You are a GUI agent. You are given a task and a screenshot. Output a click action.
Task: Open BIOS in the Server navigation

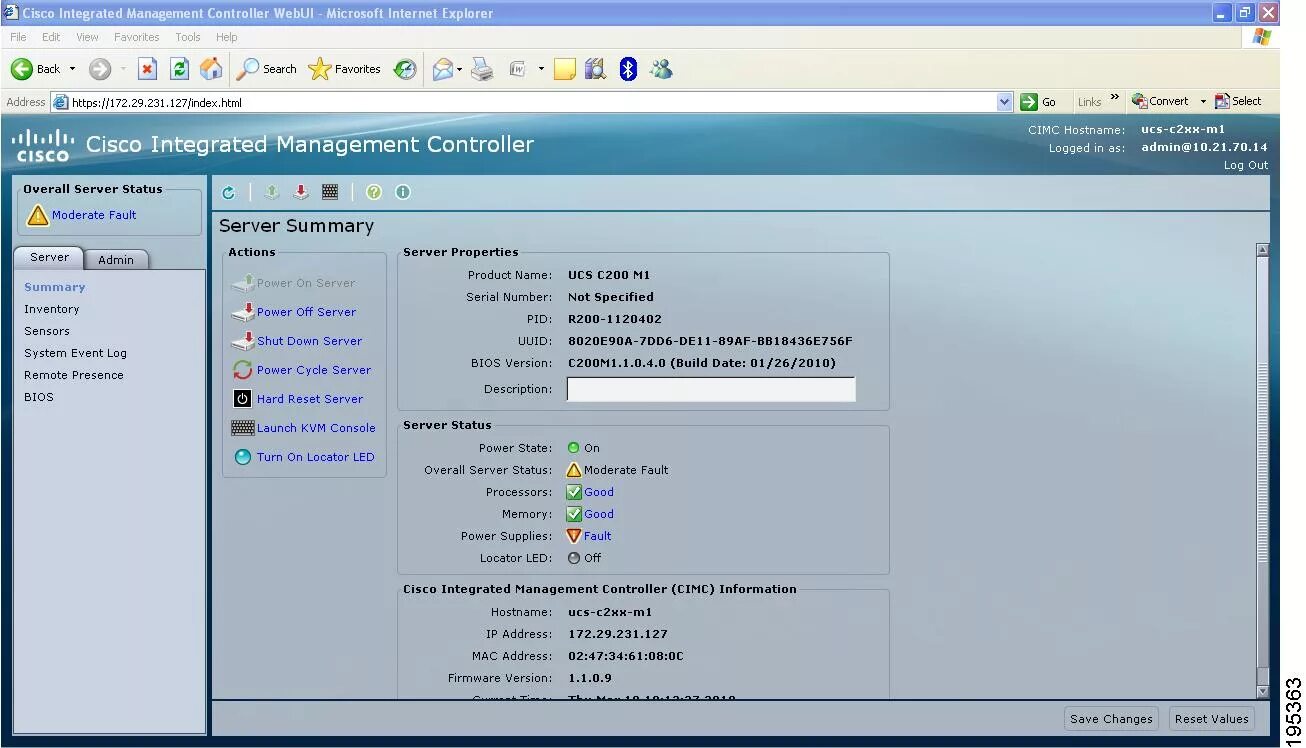pyautogui.click(x=39, y=397)
